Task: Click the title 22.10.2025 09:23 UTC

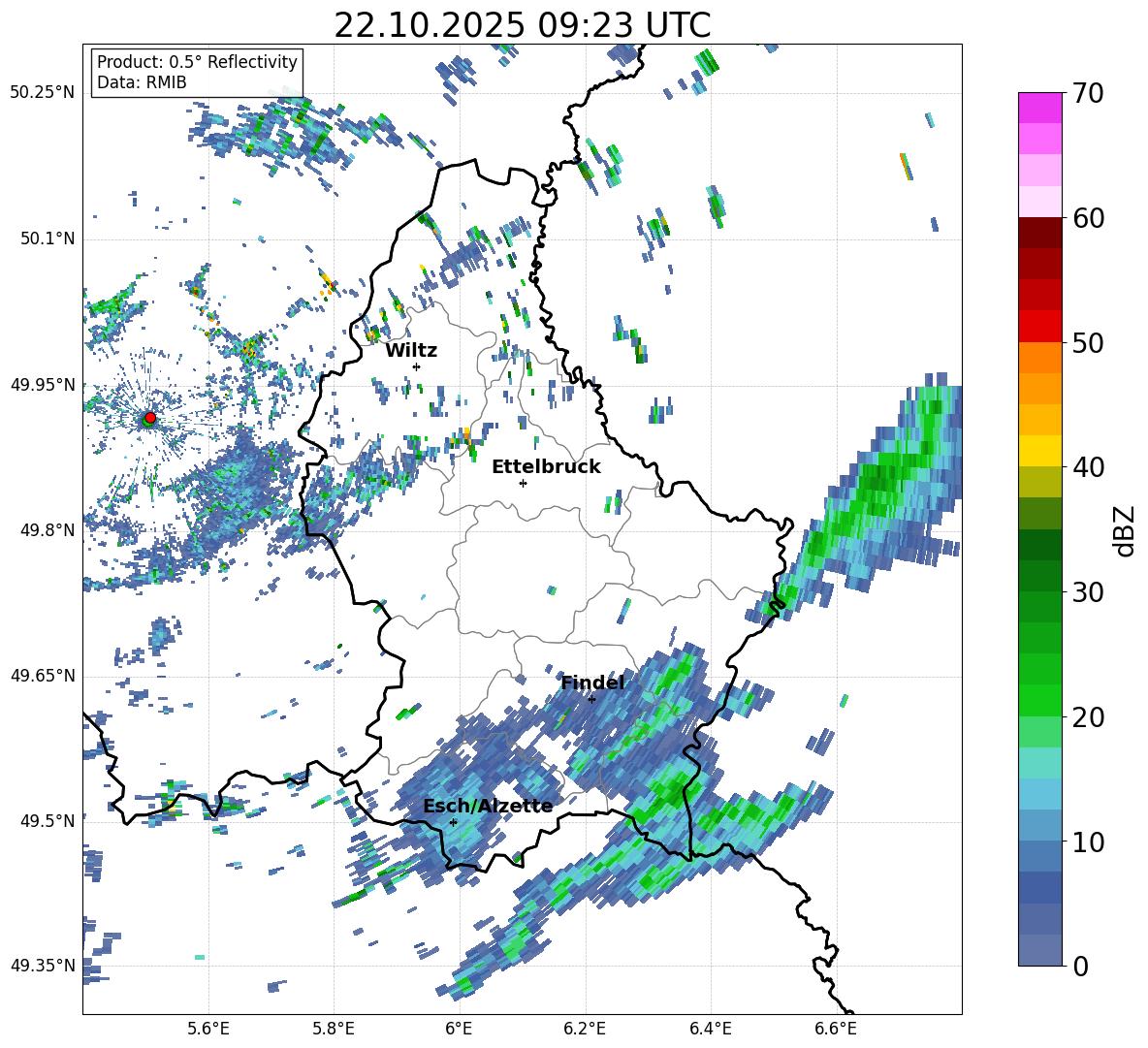Action: coord(522,25)
